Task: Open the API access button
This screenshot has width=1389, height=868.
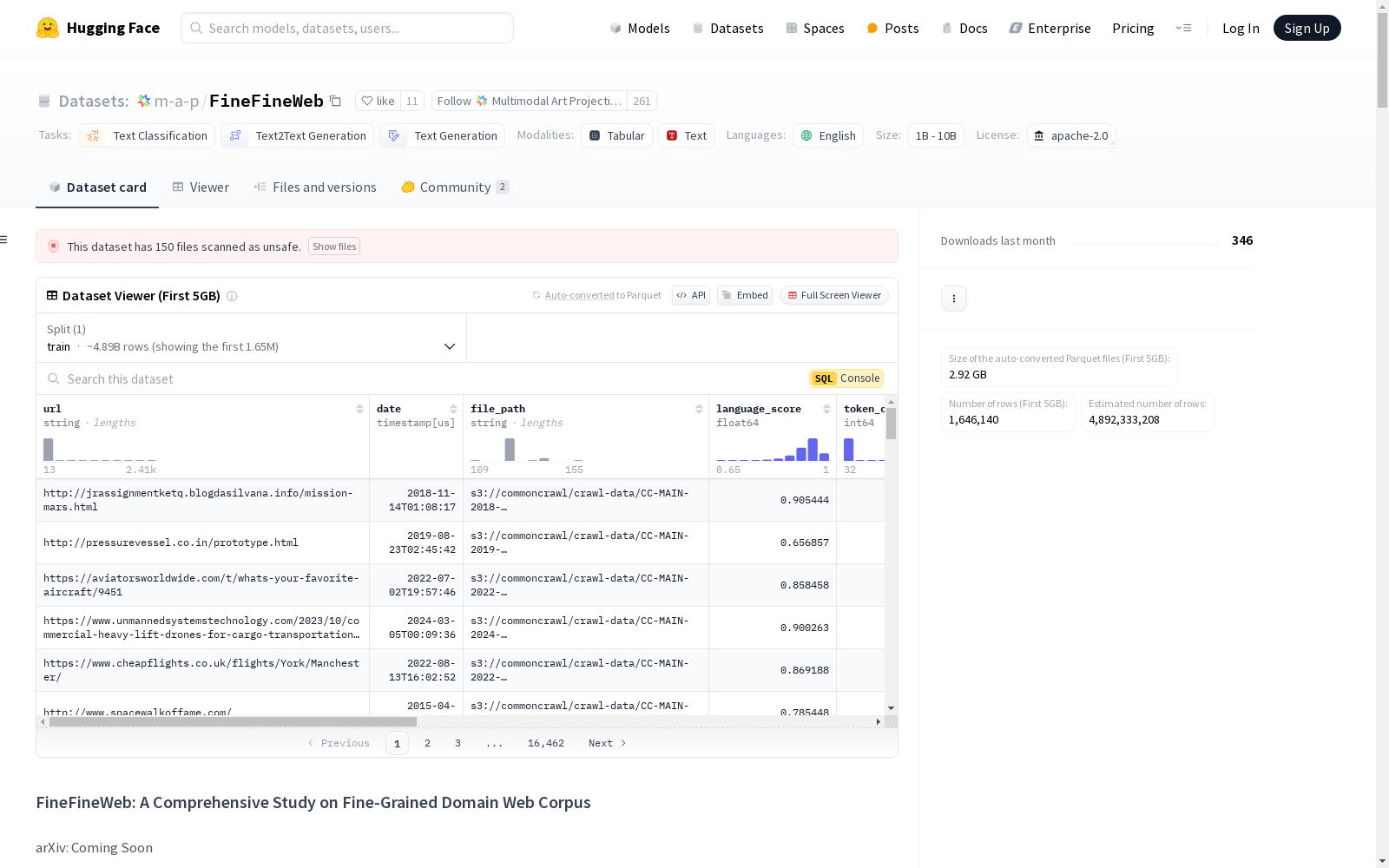Action: pos(691,295)
